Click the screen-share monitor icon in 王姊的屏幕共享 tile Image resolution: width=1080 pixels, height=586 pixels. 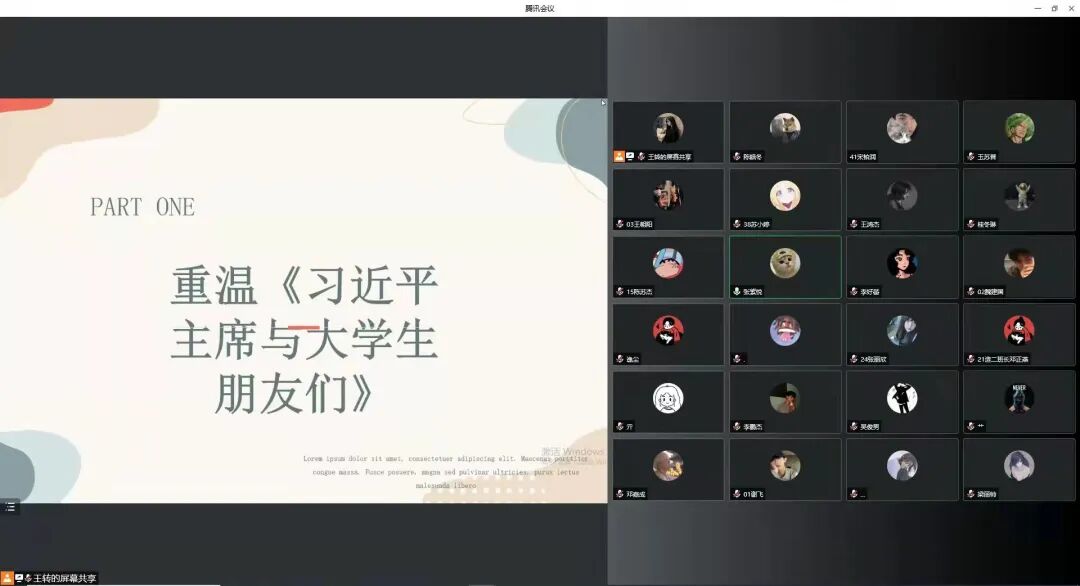pyautogui.click(x=628, y=156)
